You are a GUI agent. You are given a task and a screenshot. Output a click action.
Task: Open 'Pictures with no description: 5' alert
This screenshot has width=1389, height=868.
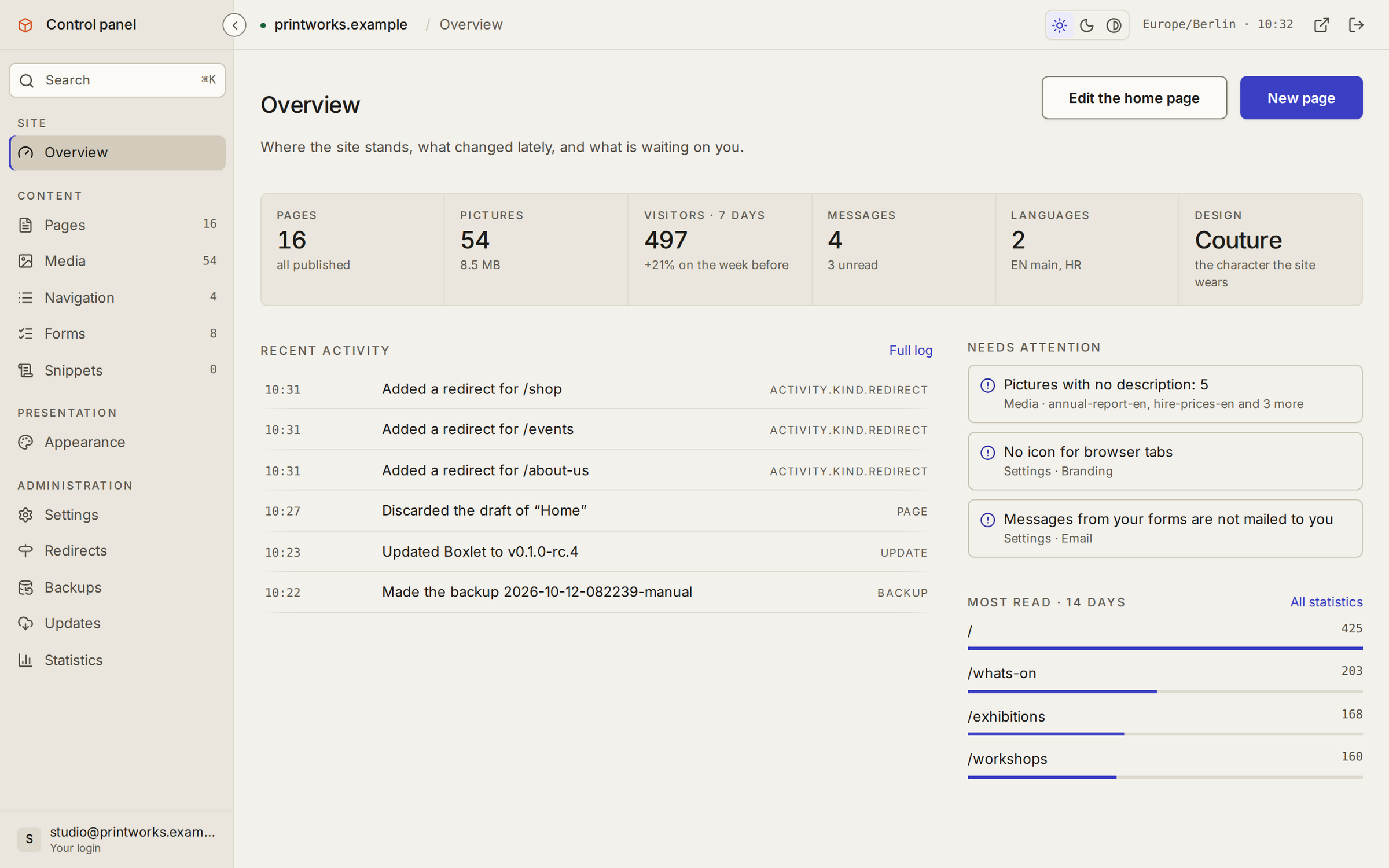click(x=1165, y=393)
